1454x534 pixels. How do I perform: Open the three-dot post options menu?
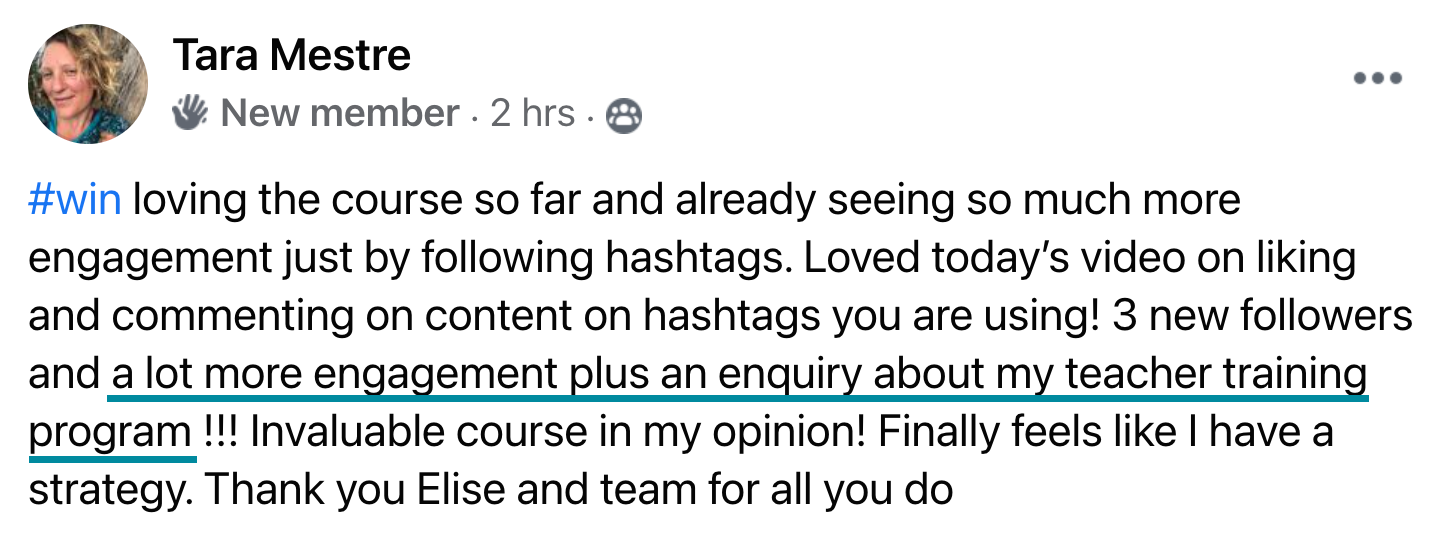1377,79
